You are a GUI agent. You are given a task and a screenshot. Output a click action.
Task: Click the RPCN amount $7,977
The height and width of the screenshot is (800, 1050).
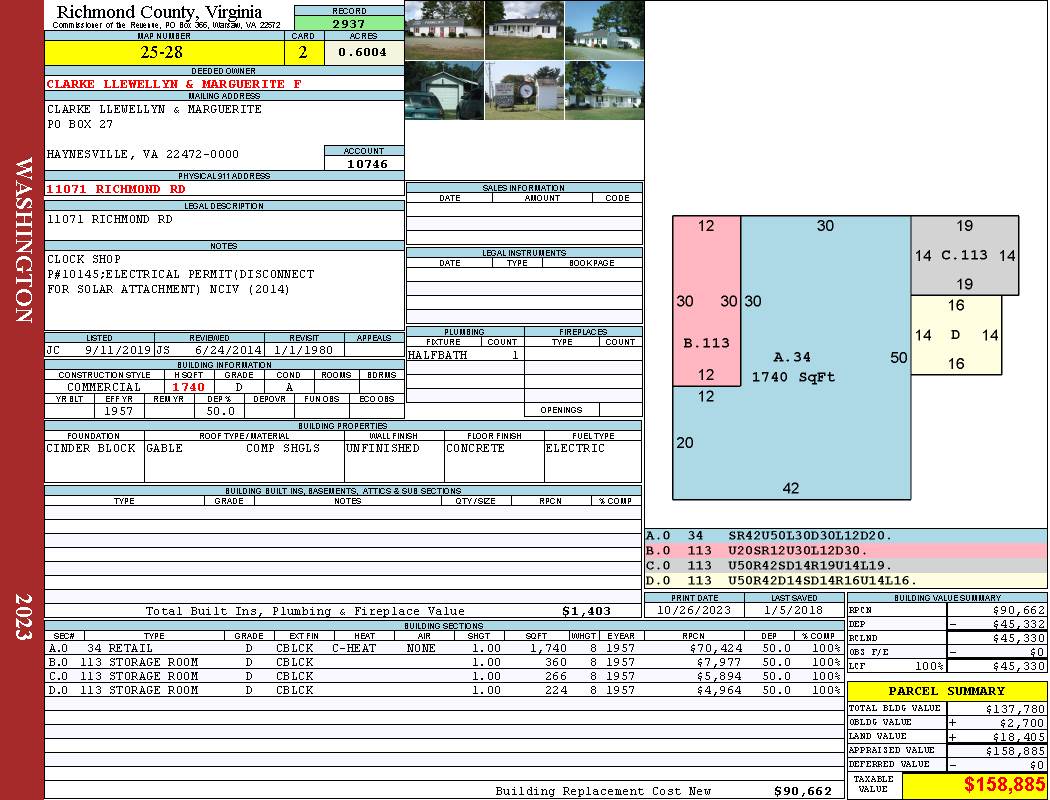point(719,662)
